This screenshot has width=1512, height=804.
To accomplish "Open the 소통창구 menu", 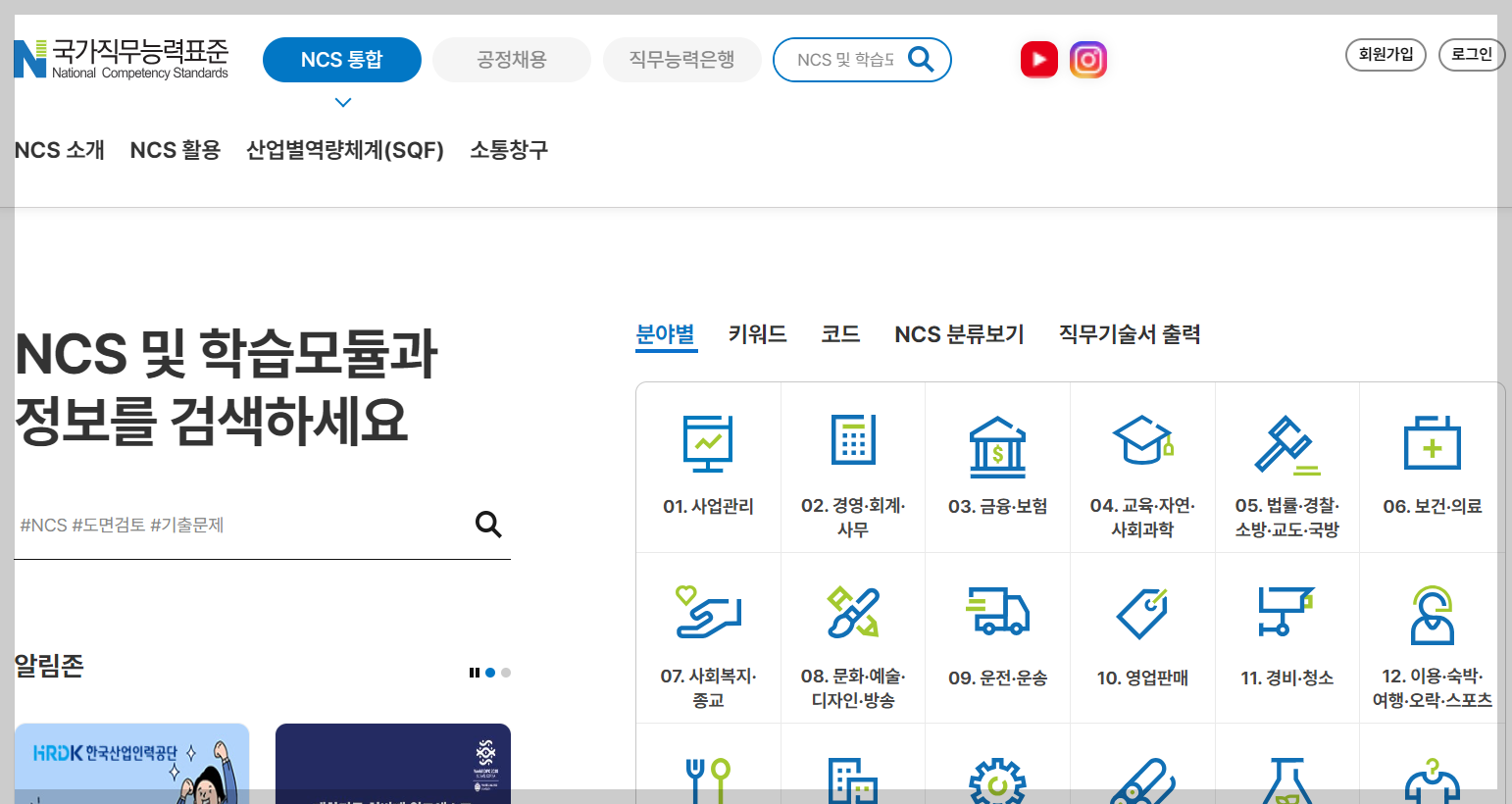I will pyautogui.click(x=509, y=150).
